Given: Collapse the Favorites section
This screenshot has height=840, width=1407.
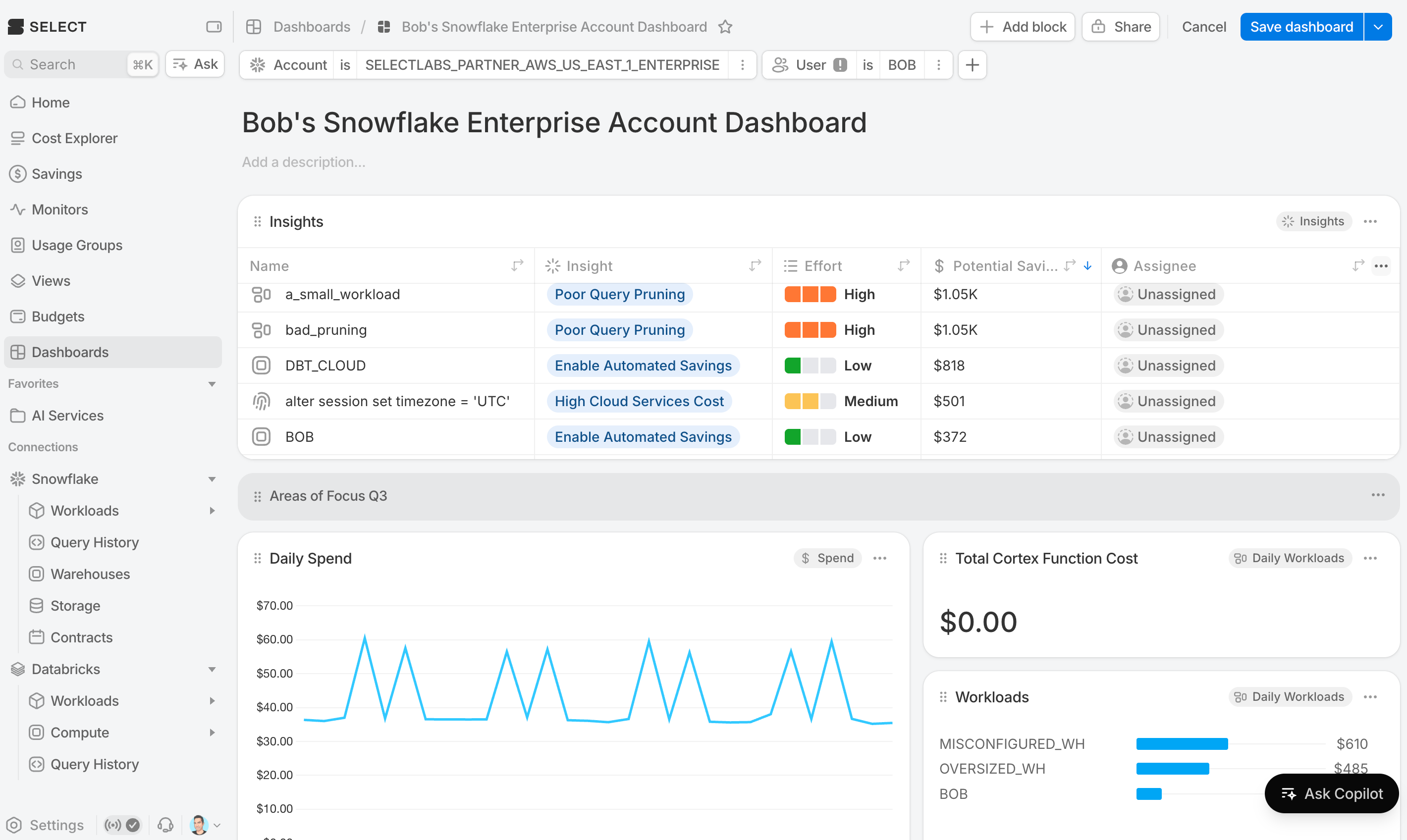Looking at the screenshot, I should (x=212, y=384).
